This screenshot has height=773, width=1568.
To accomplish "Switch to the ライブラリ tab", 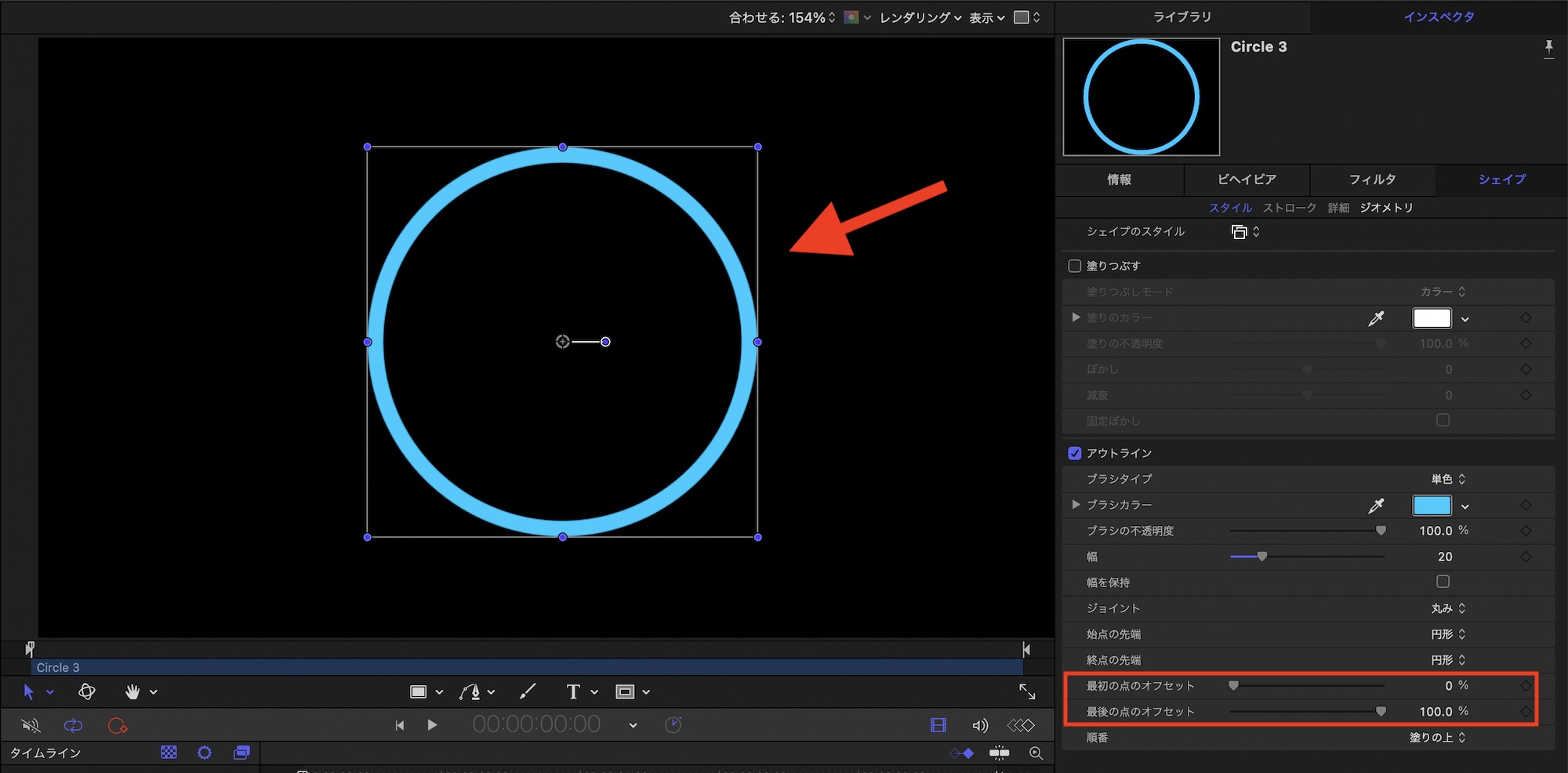I will click(x=1181, y=16).
